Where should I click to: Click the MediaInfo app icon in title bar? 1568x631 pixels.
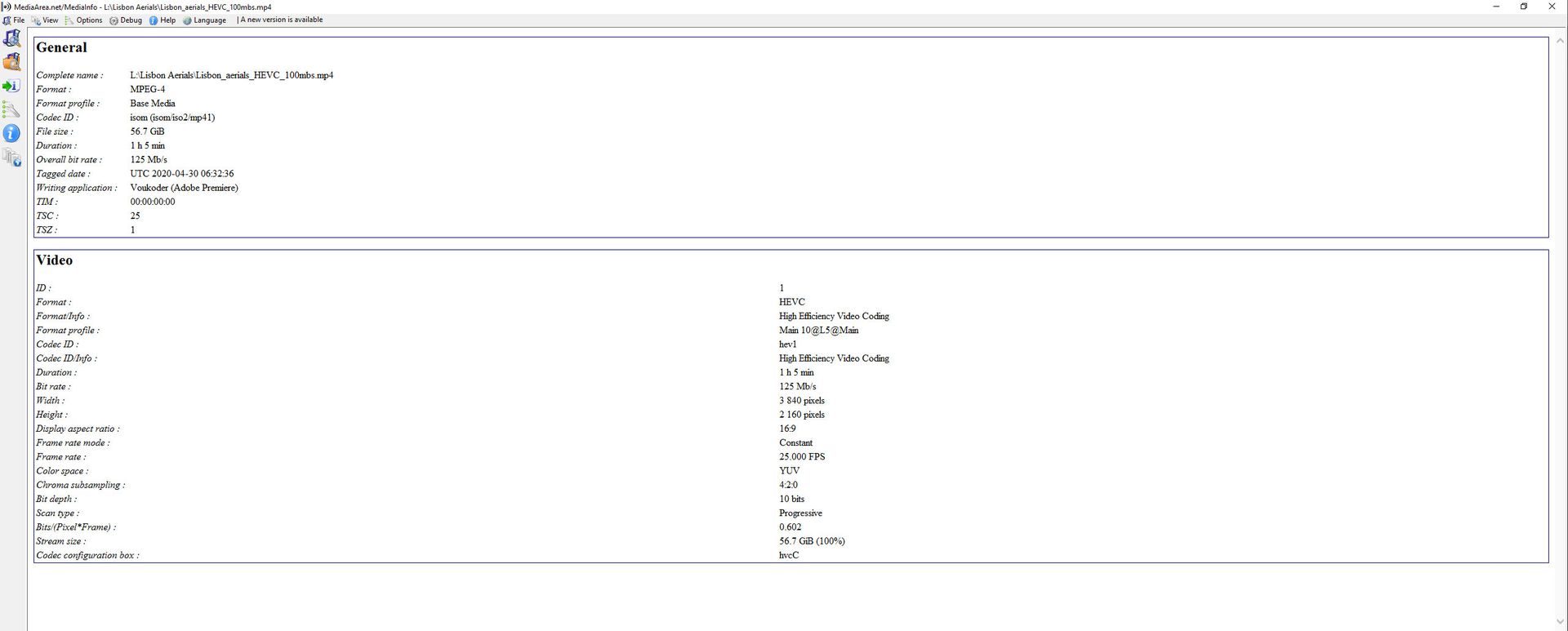tap(7, 7)
